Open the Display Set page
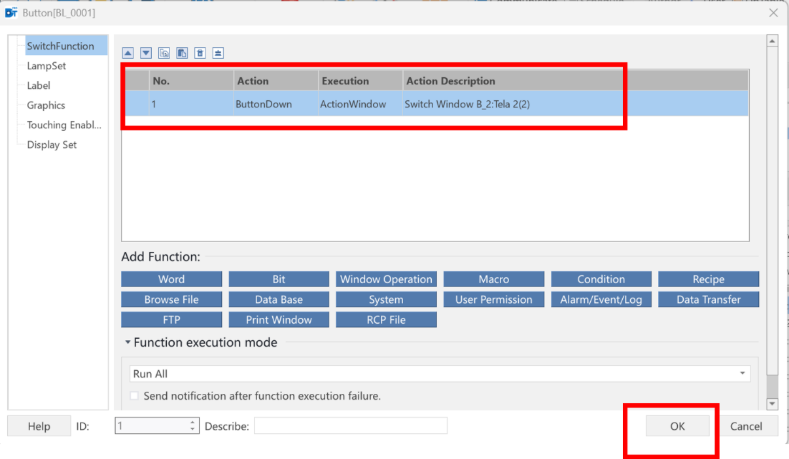789x459 pixels. [x=52, y=145]
